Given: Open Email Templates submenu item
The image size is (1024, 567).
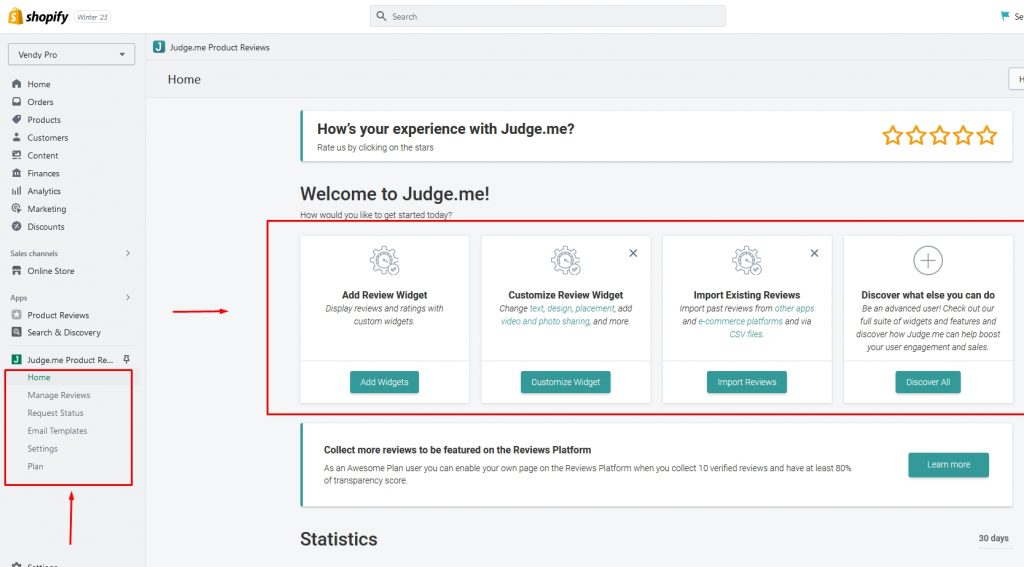Looking at the screenshot, I should (x=57, y=430).
